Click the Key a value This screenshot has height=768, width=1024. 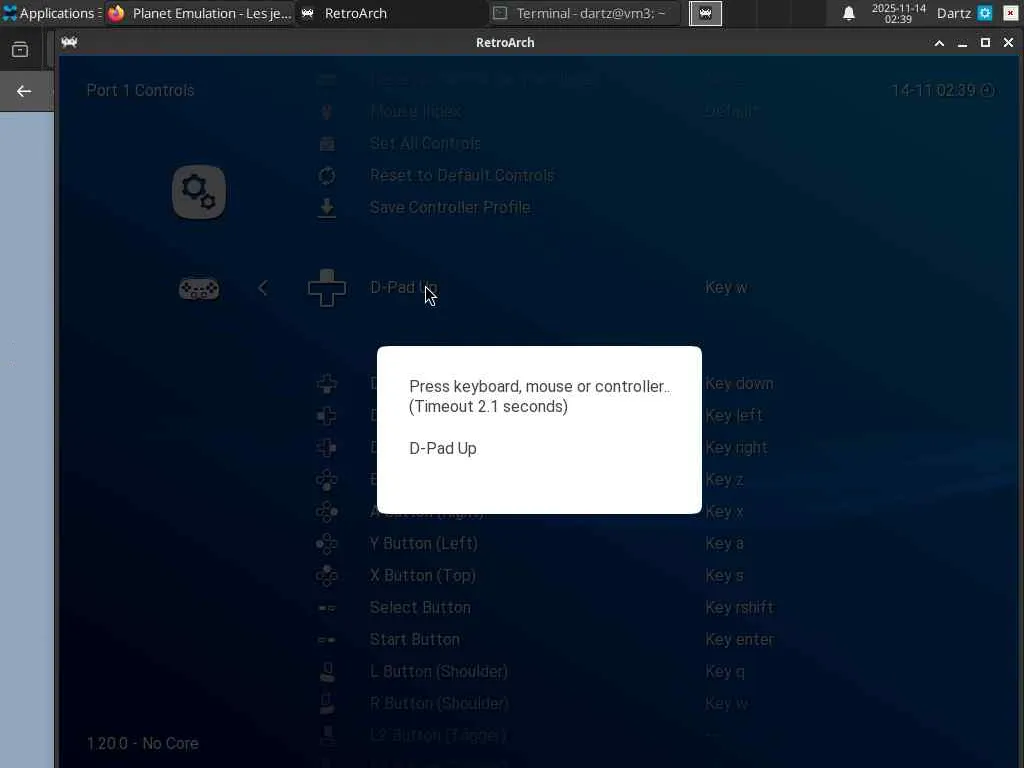coord(724,543)
